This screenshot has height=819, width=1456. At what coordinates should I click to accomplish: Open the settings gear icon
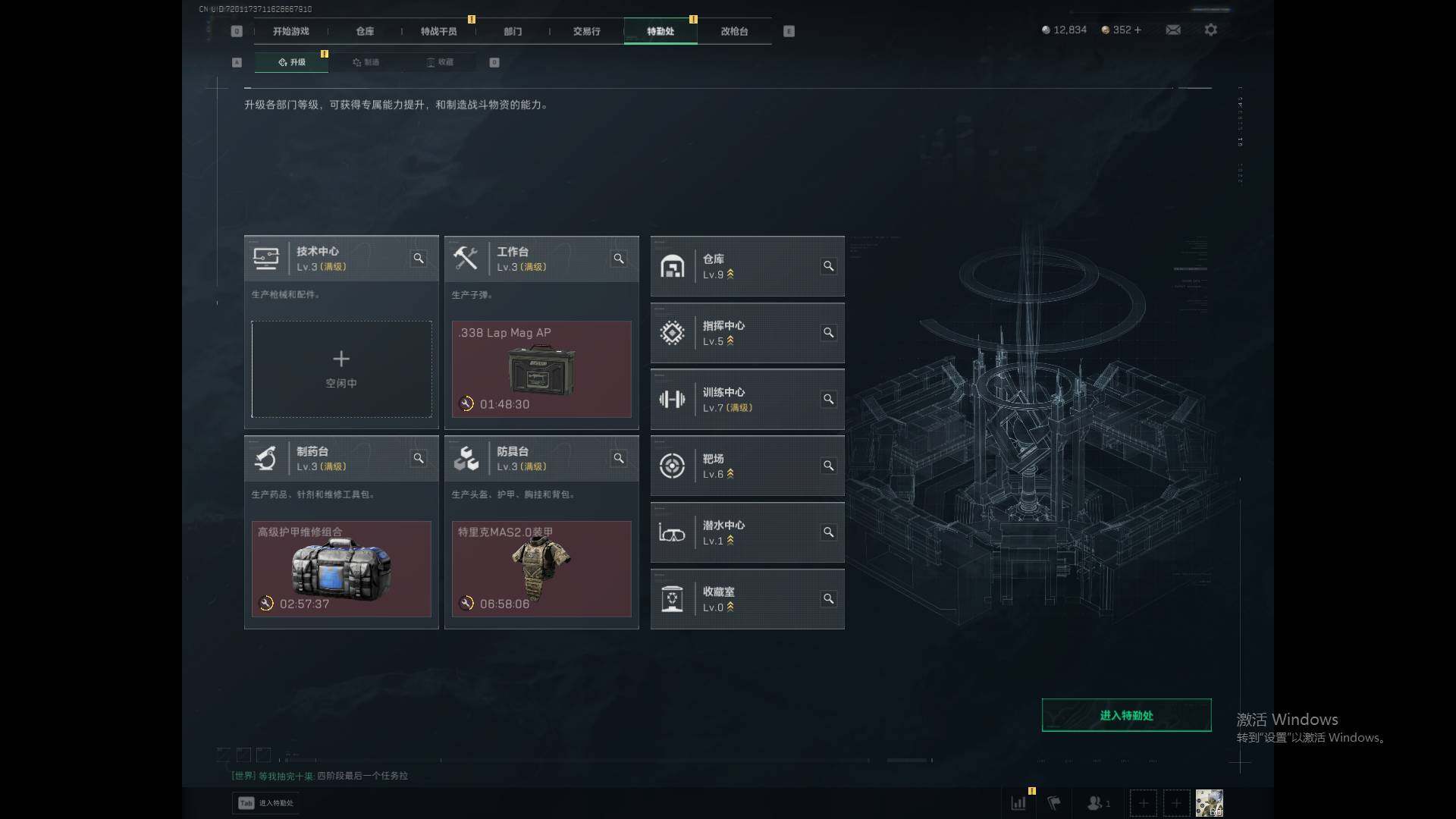click(x=1210, y=30)
